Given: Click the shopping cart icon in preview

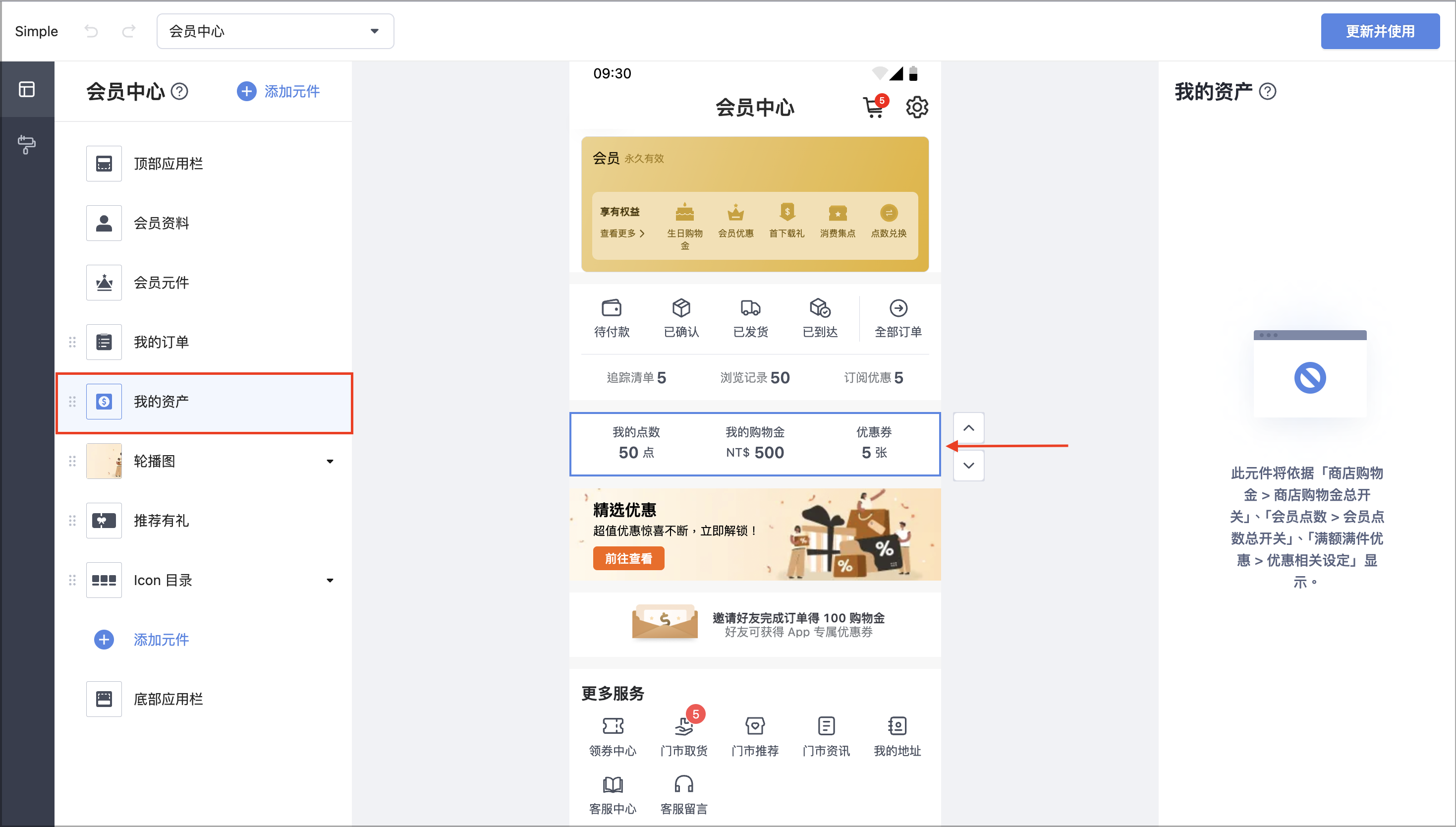Looking at the screenshot, I should [874, 108].
